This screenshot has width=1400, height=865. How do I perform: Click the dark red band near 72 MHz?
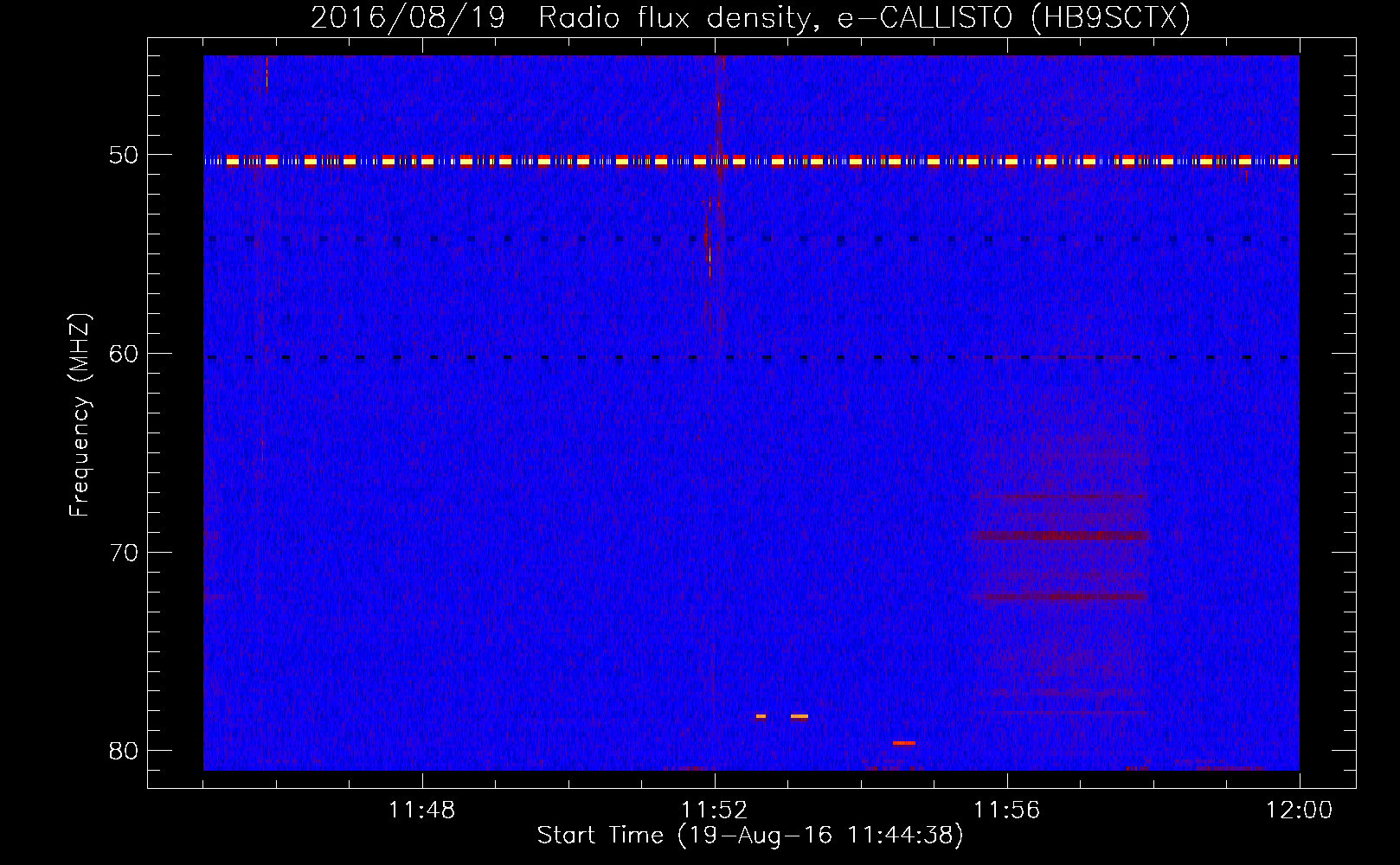1064,597
